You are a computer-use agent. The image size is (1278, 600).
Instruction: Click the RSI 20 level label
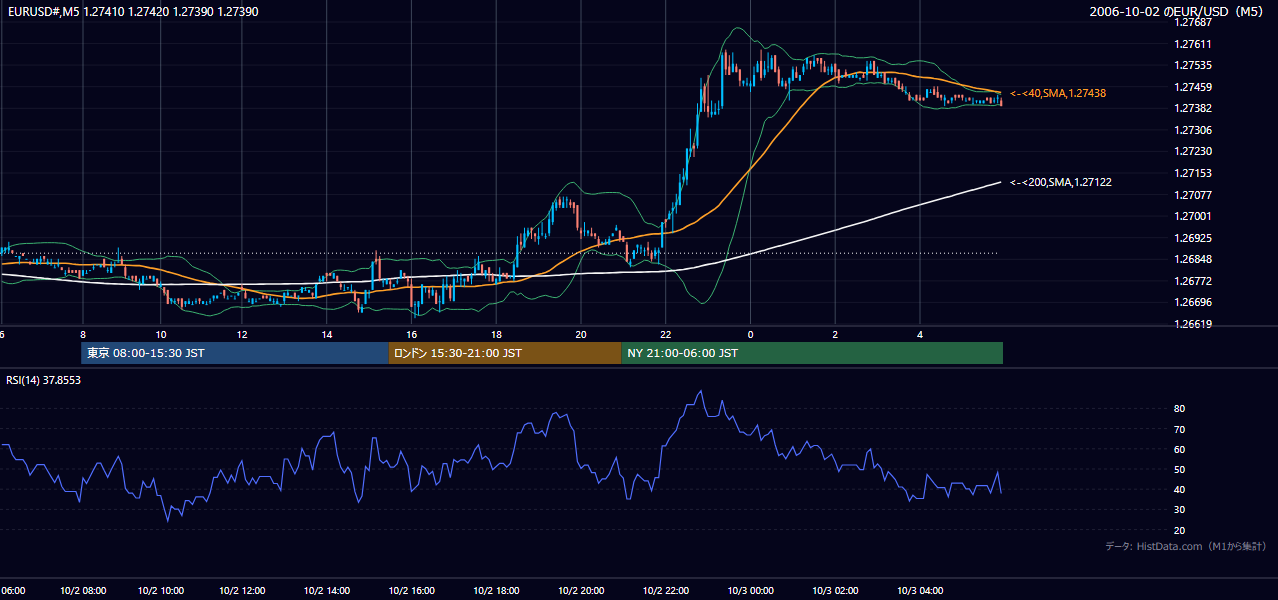point(1179,530)
